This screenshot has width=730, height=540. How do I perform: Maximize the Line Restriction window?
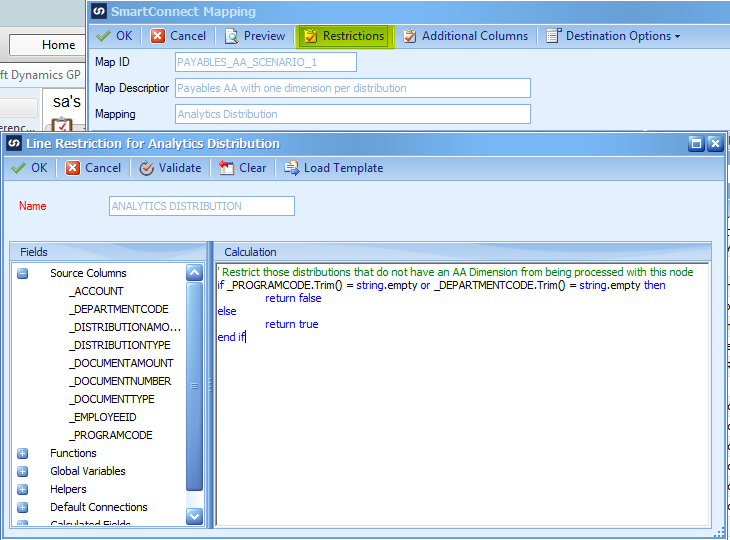click(x=696, y=143)
